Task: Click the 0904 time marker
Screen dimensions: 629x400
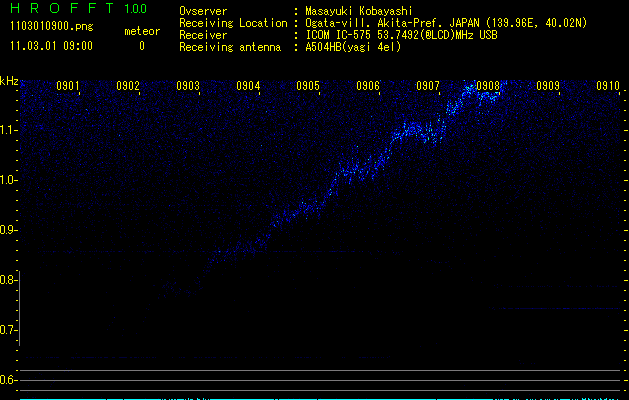Action: [248, 86]
